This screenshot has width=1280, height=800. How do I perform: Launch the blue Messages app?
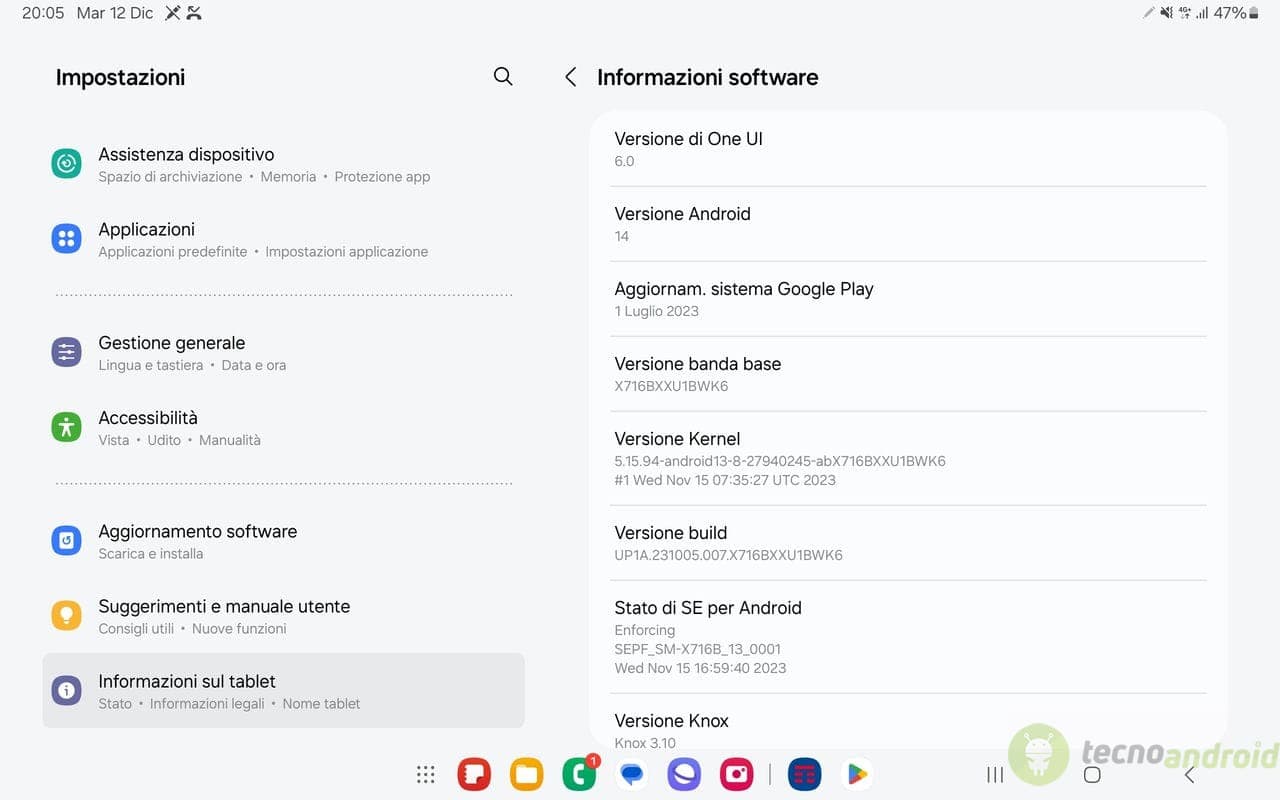coord(632,774)
